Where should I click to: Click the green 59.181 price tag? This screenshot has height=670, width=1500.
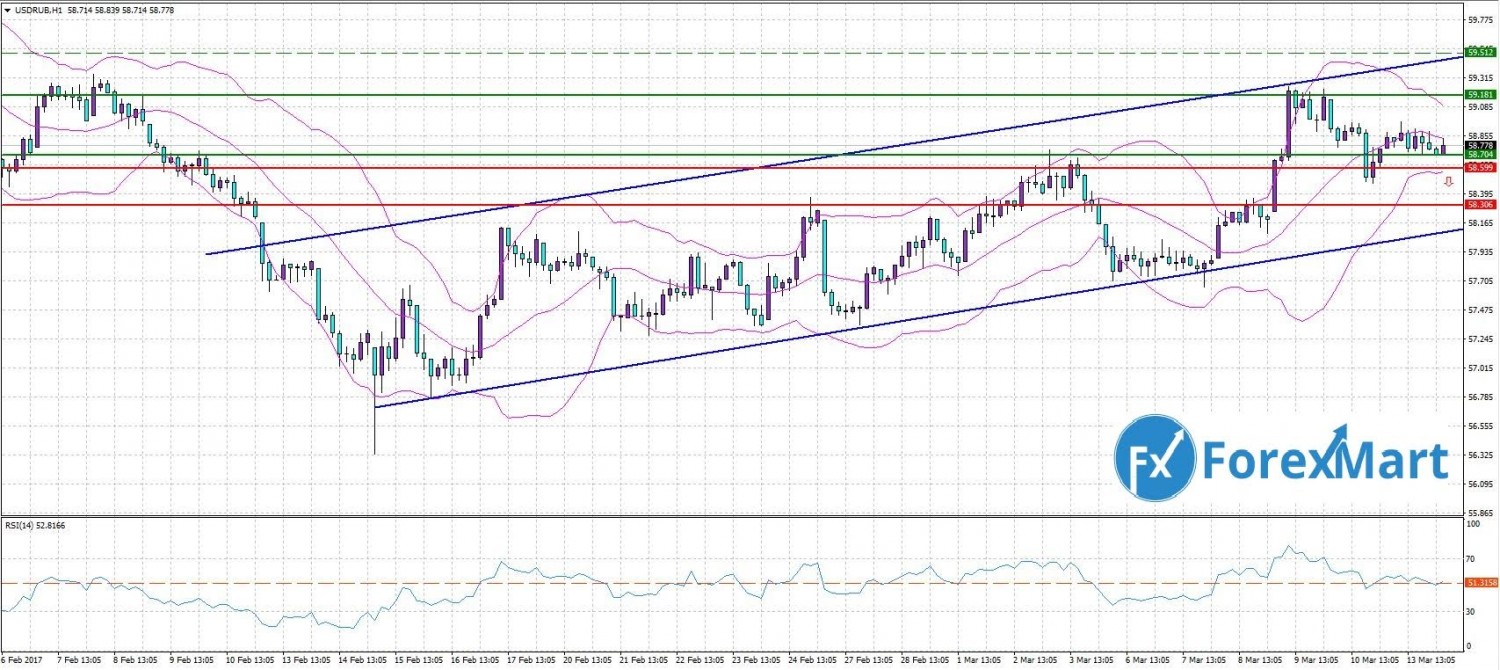tap(1479, 95)
